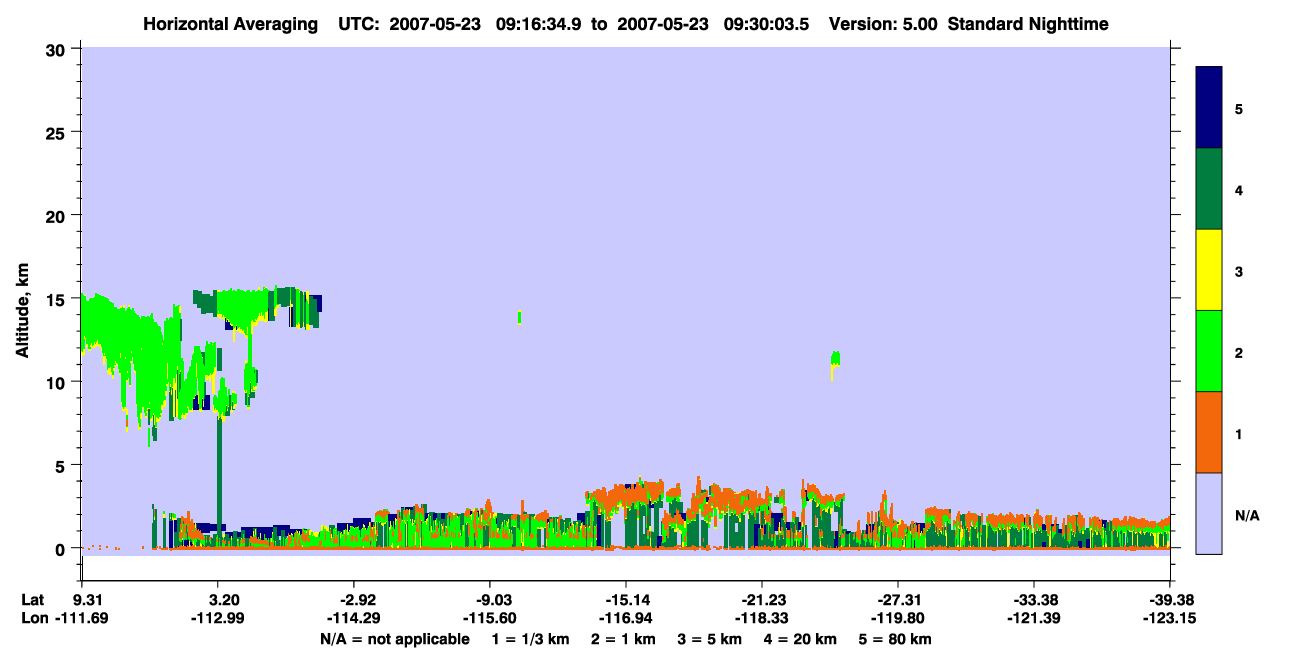Click the yellow 3 legend swatch

pos(1209,270)
